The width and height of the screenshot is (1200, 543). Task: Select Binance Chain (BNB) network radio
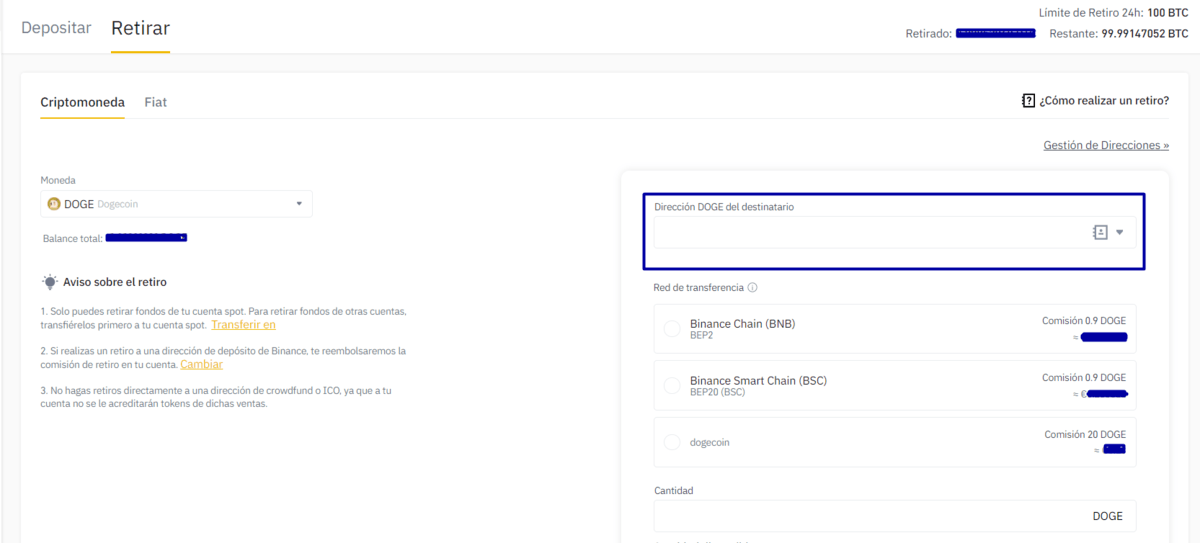click(672, 329)
